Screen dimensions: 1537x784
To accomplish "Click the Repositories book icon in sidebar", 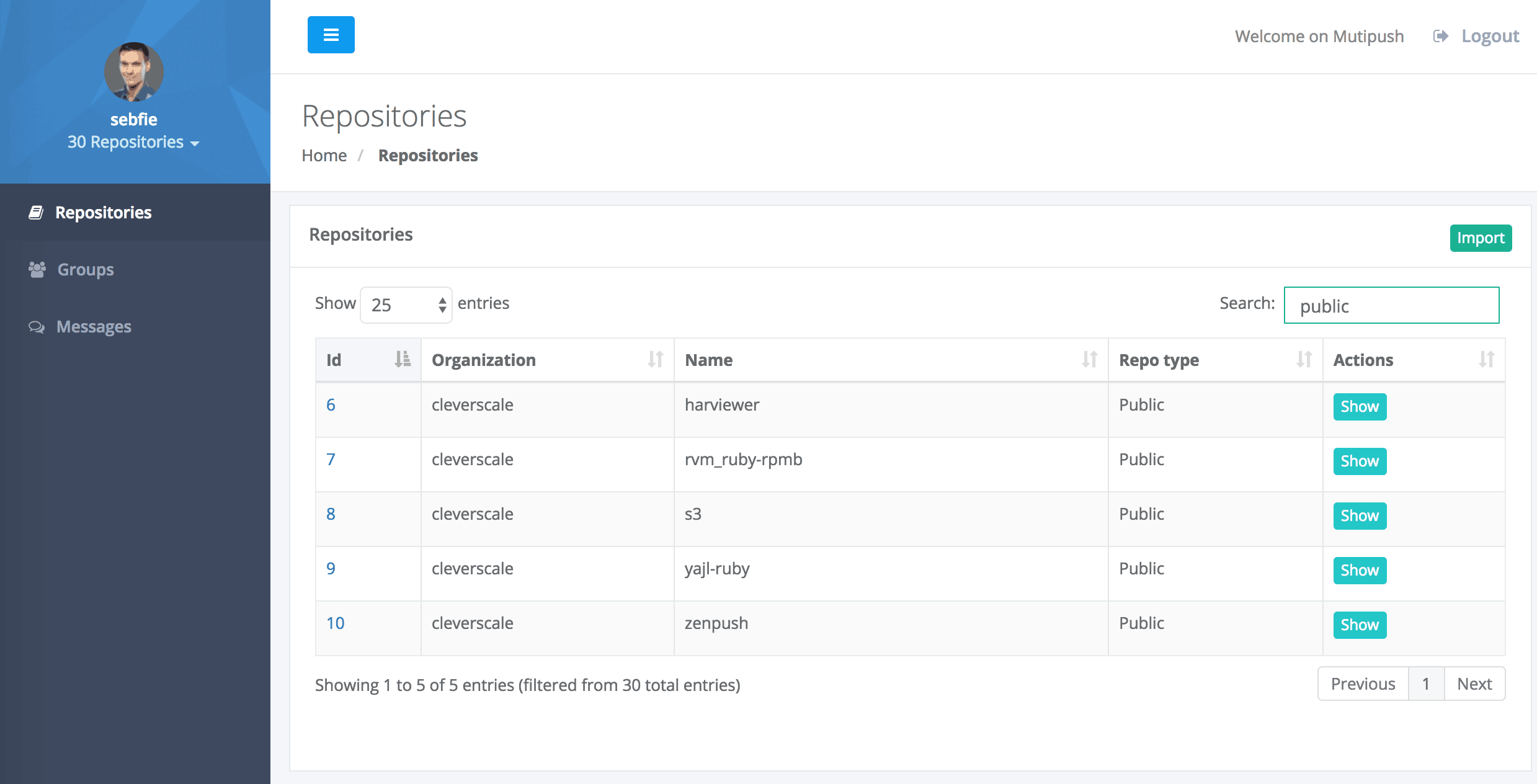I will [36, 213].
